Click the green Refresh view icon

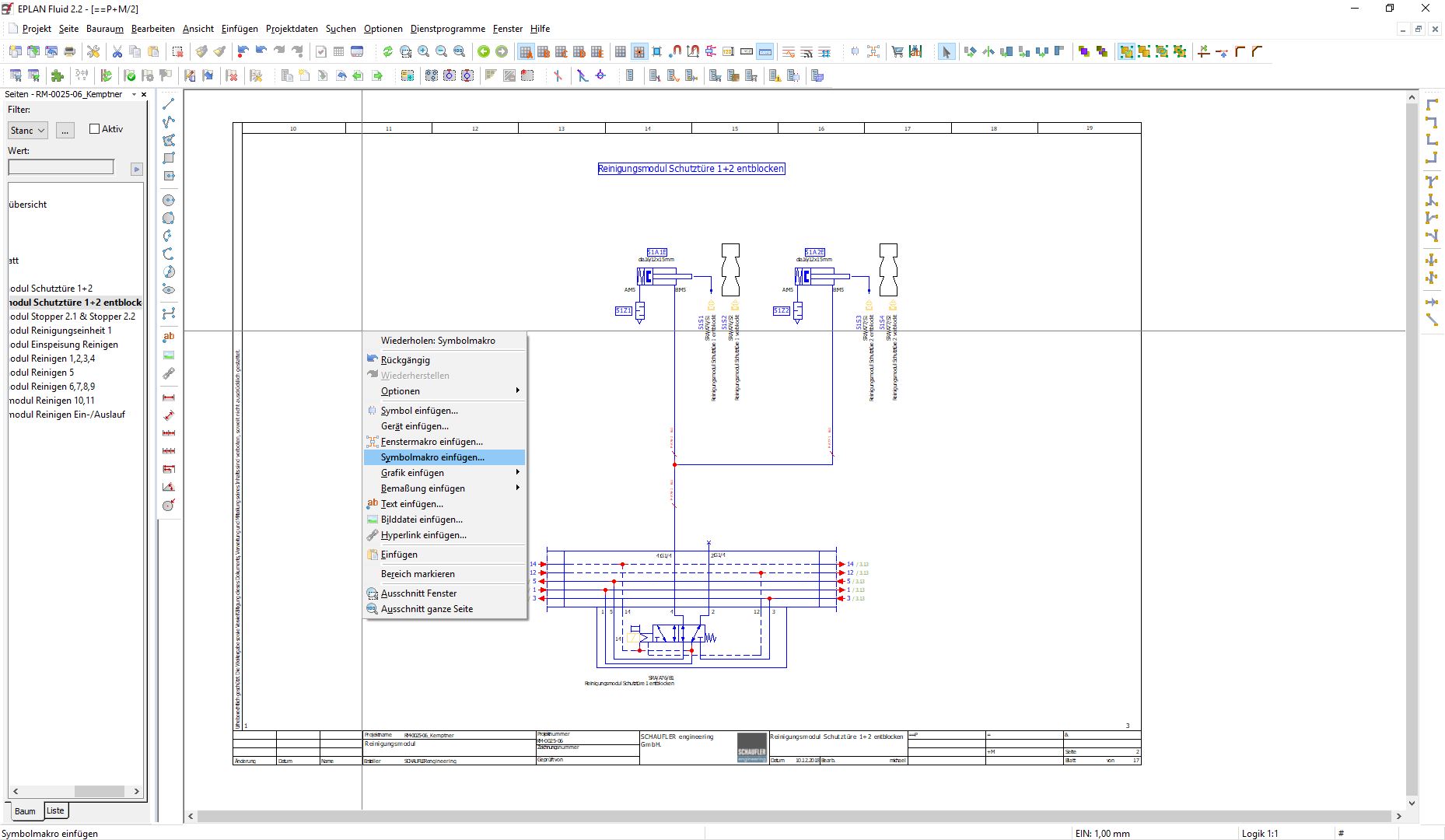point(387,51)
